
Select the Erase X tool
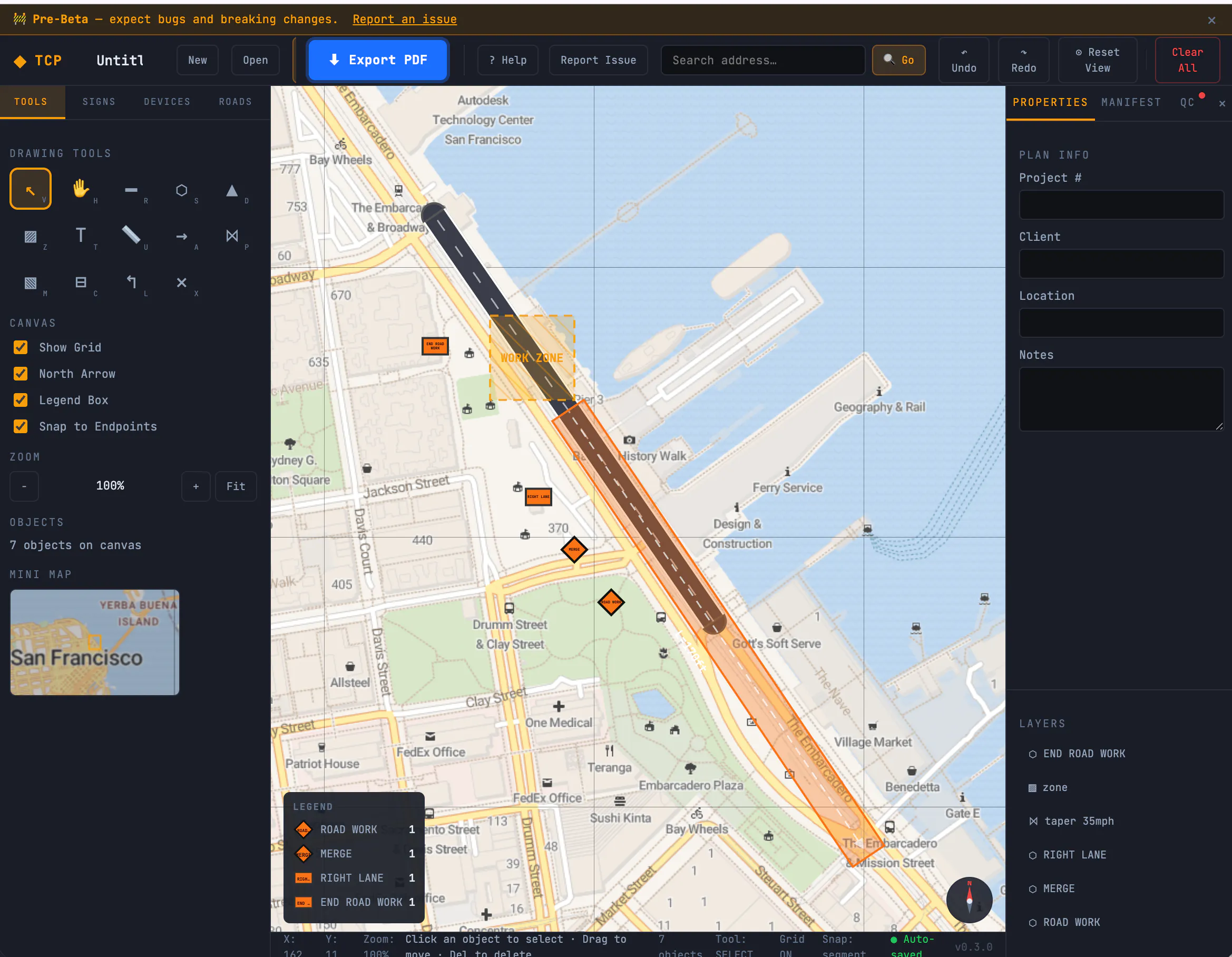tap(181, 282)
